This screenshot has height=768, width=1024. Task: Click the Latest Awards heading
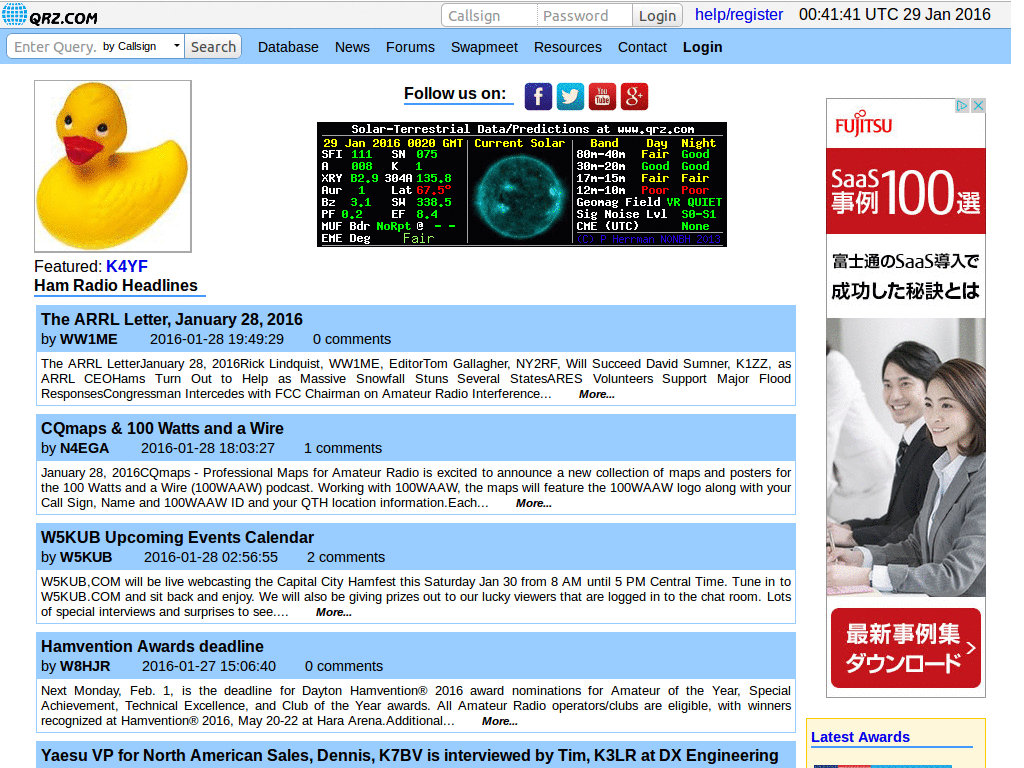point(860,737)
